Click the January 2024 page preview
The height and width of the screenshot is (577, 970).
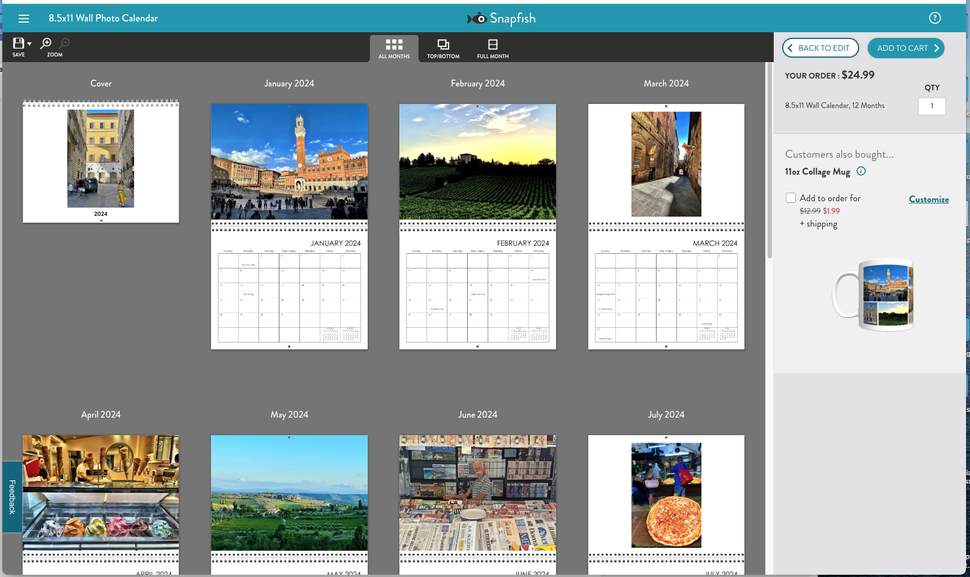coord(289,225)
